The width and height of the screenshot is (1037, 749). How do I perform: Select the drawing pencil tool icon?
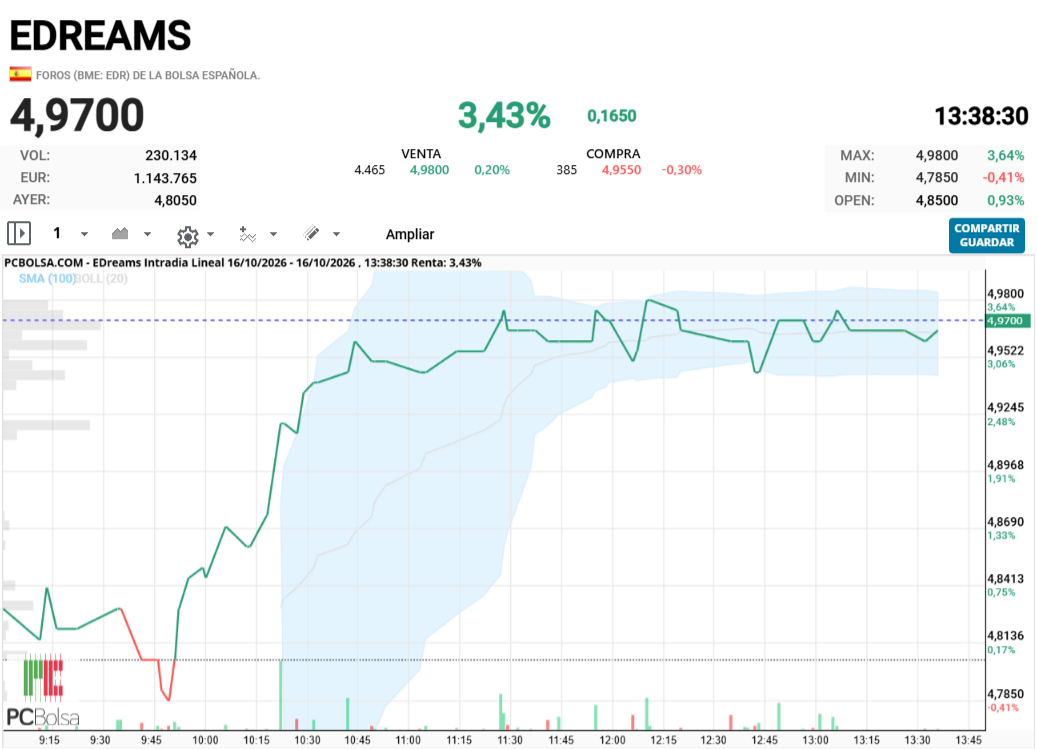311,233
